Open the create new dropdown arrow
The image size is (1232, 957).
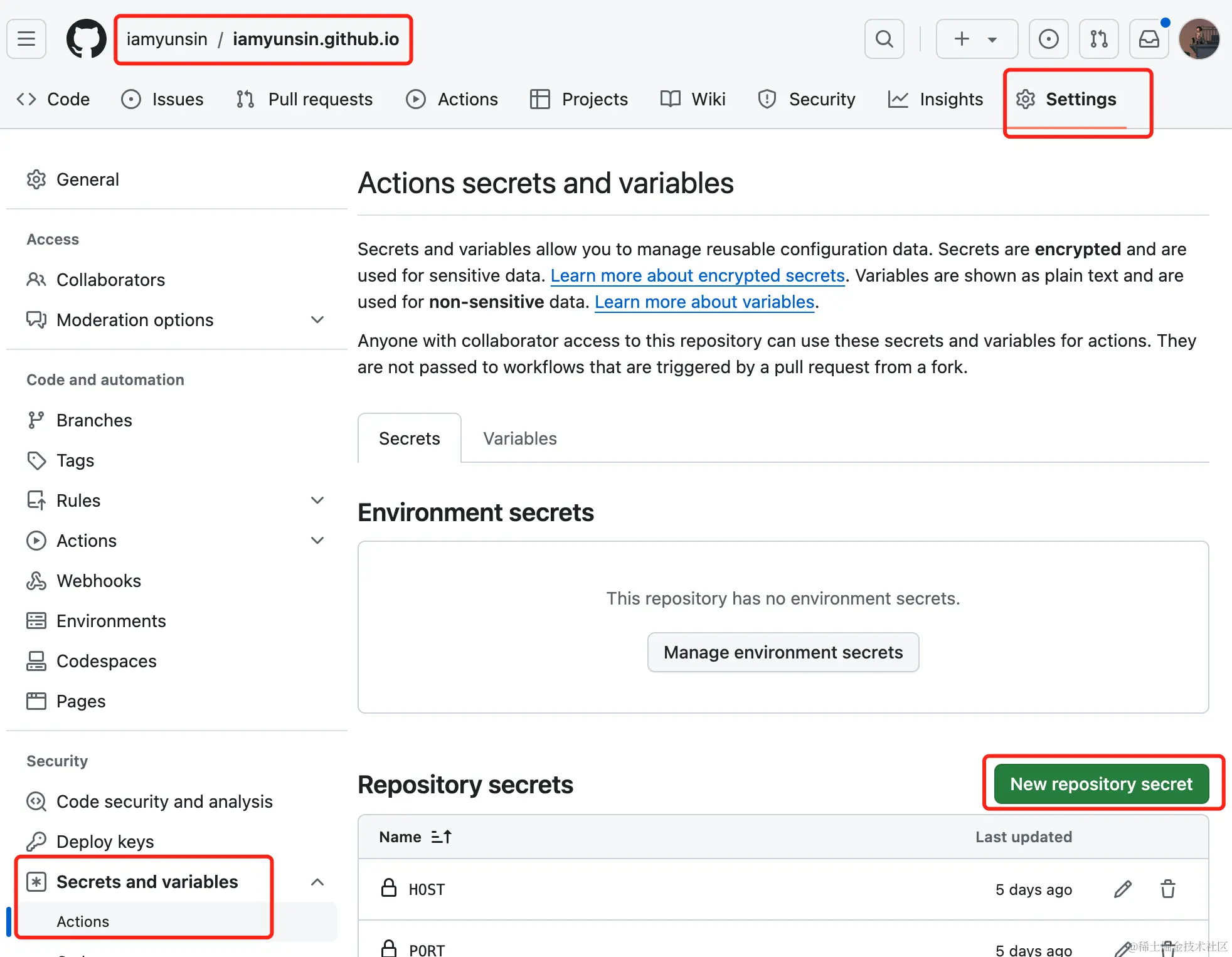[991, 39]
